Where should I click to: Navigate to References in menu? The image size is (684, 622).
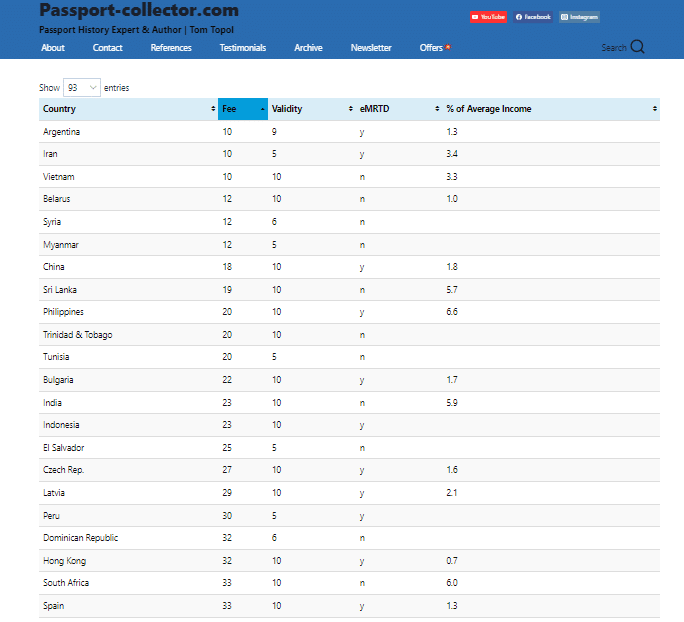pos(171,48)
